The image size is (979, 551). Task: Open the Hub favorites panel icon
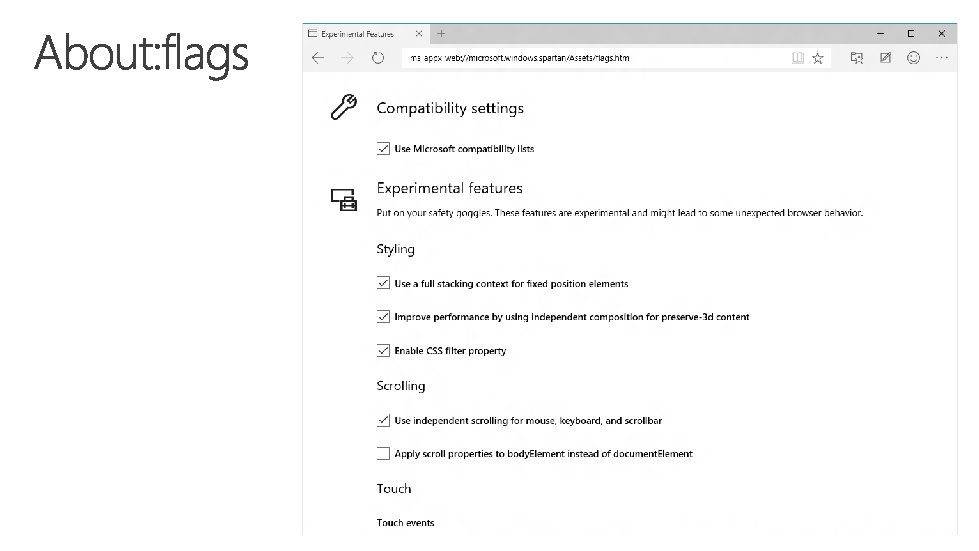tap(857, 59)
